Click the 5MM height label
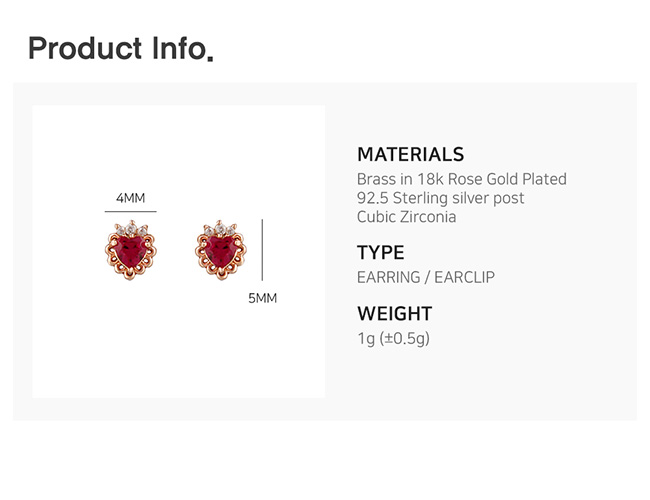Screen dimensions: 650x500 pos(262,298)
